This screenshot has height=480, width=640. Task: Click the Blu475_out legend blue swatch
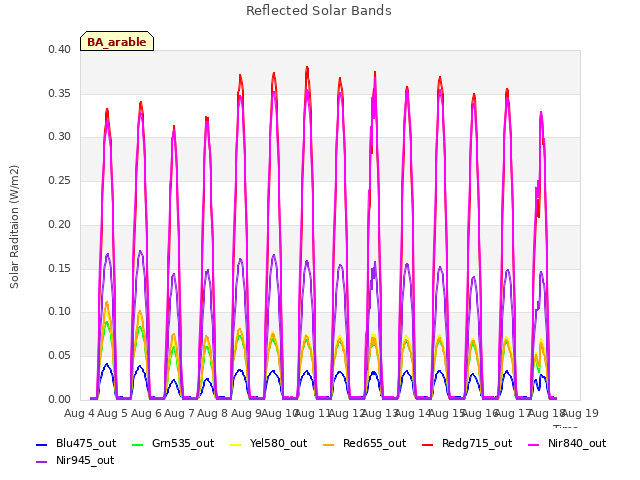tap(42, 444)
